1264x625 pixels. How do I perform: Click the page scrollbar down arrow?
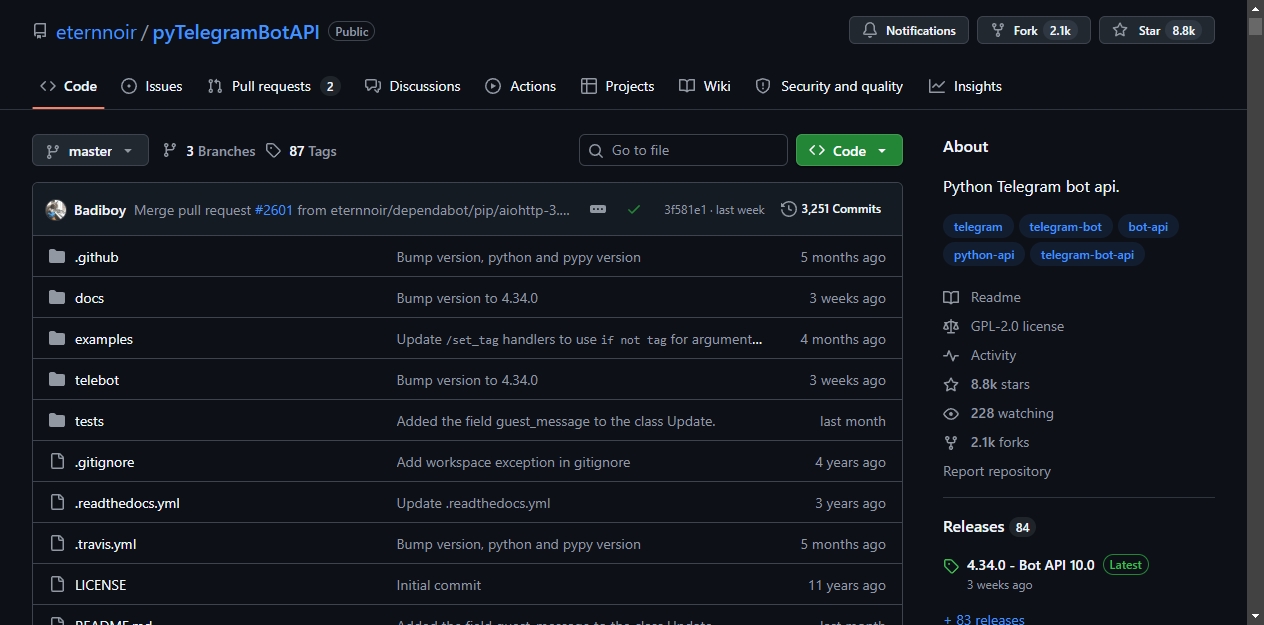click(1255, 615)
